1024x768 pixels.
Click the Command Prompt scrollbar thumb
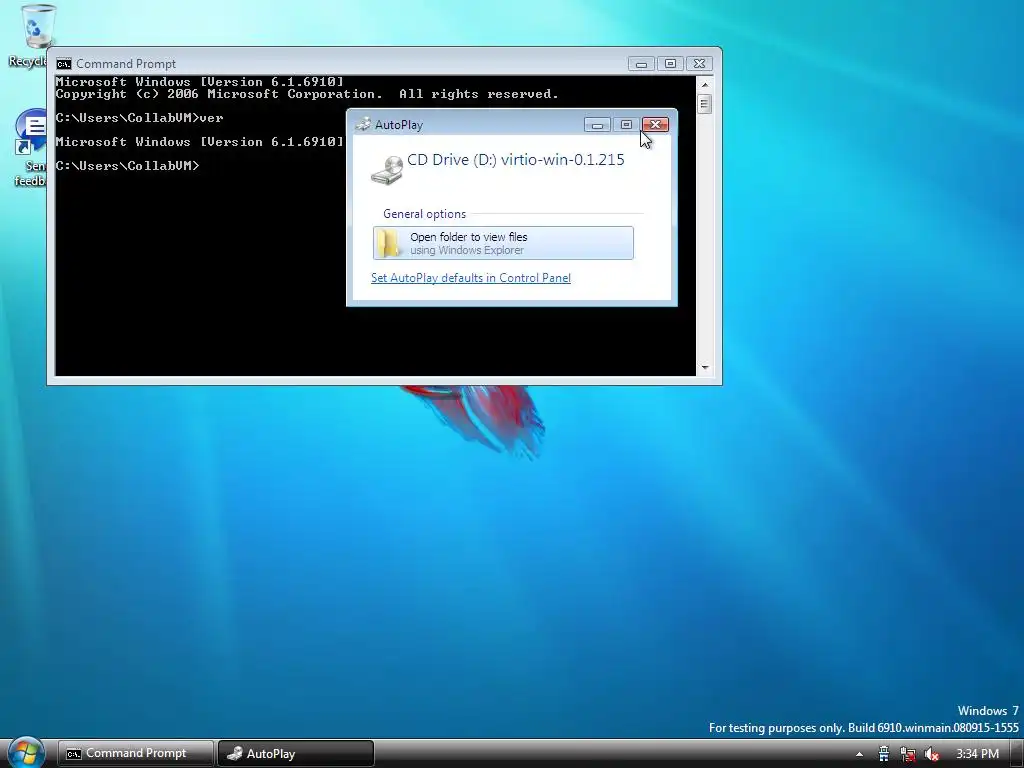(704, 104)
